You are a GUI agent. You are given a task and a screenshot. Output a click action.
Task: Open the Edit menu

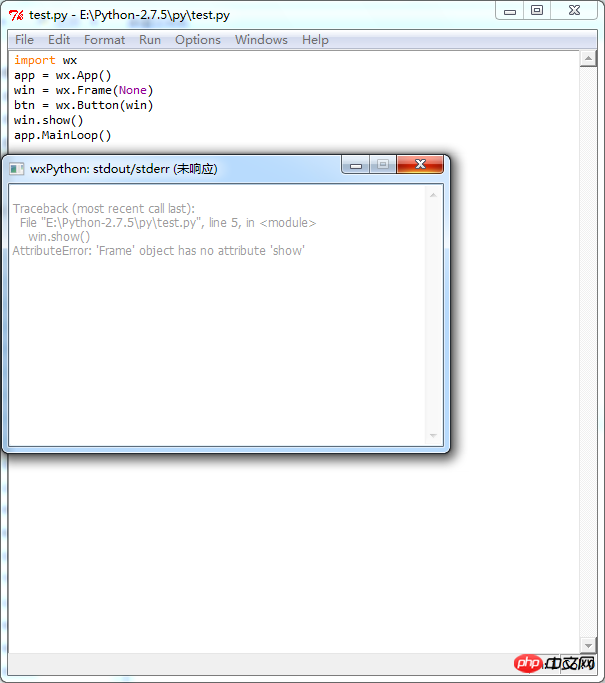coord(59,40)
